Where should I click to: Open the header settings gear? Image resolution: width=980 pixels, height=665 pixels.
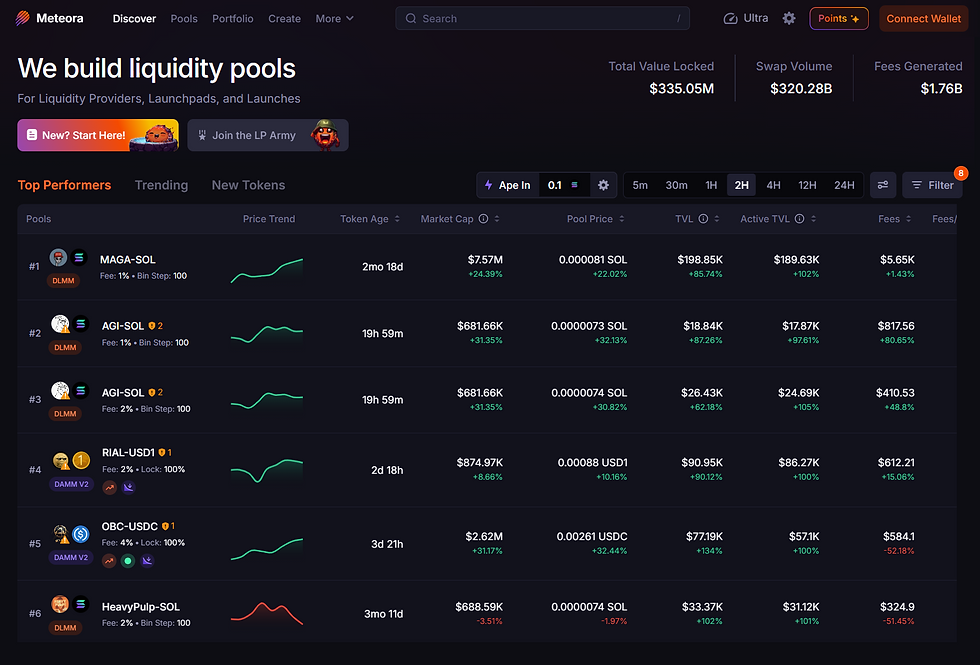tap(789, 18)
